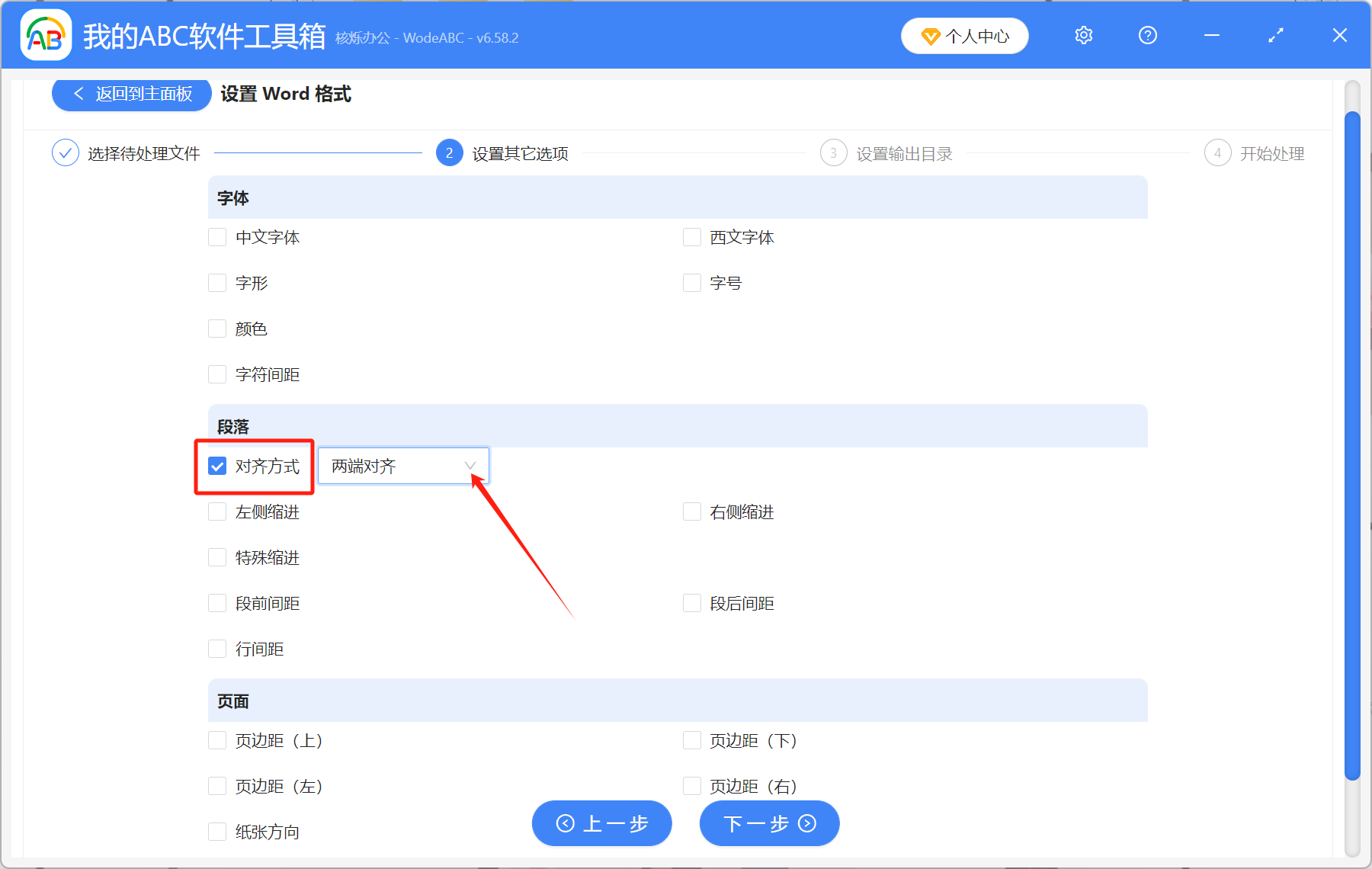Viewport: 1372px width, 869px height.
Task: Enable the 行间距 checkbox
Action: pos(217,649)
